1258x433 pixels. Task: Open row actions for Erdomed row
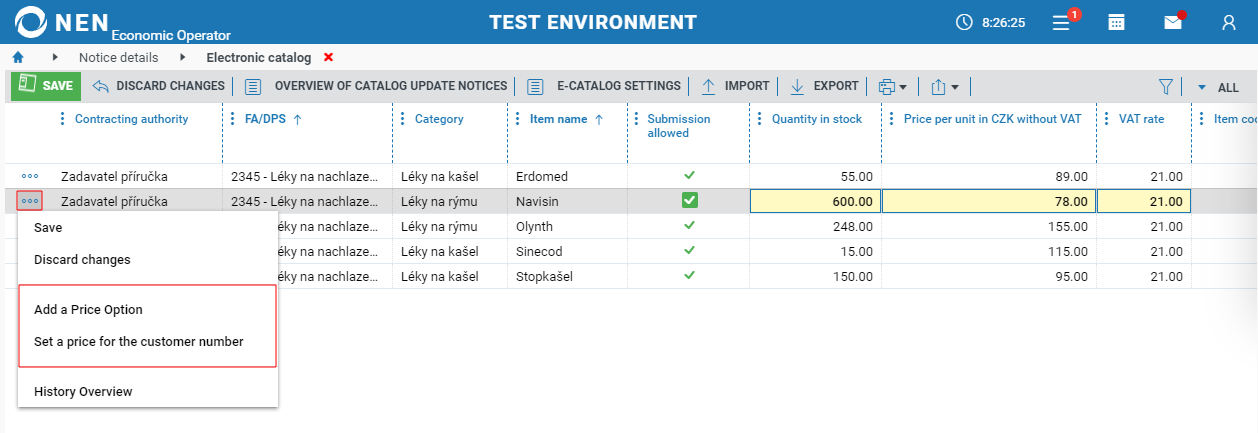pos(30,177)
